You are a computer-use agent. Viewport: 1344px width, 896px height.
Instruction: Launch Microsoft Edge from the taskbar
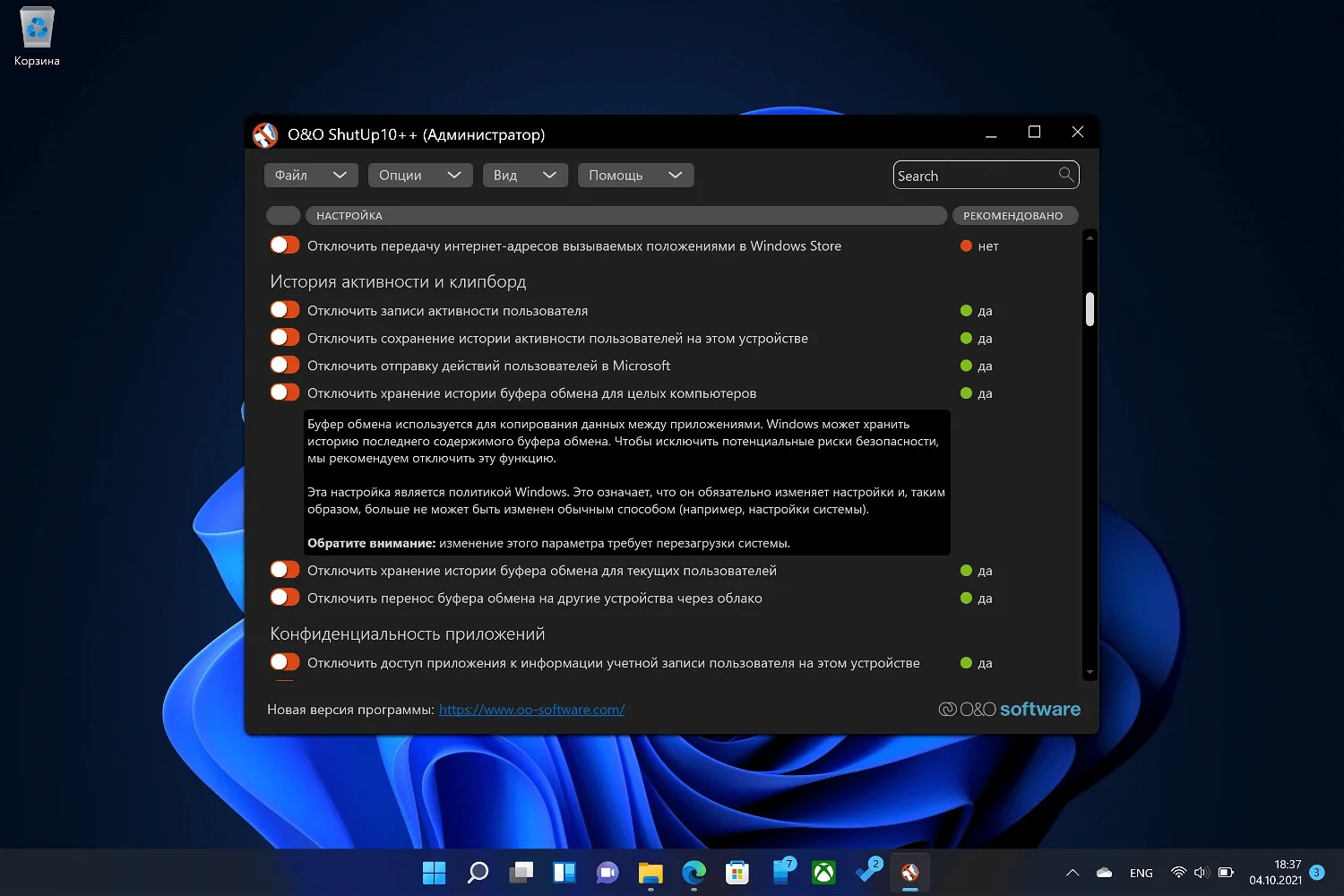694,872
